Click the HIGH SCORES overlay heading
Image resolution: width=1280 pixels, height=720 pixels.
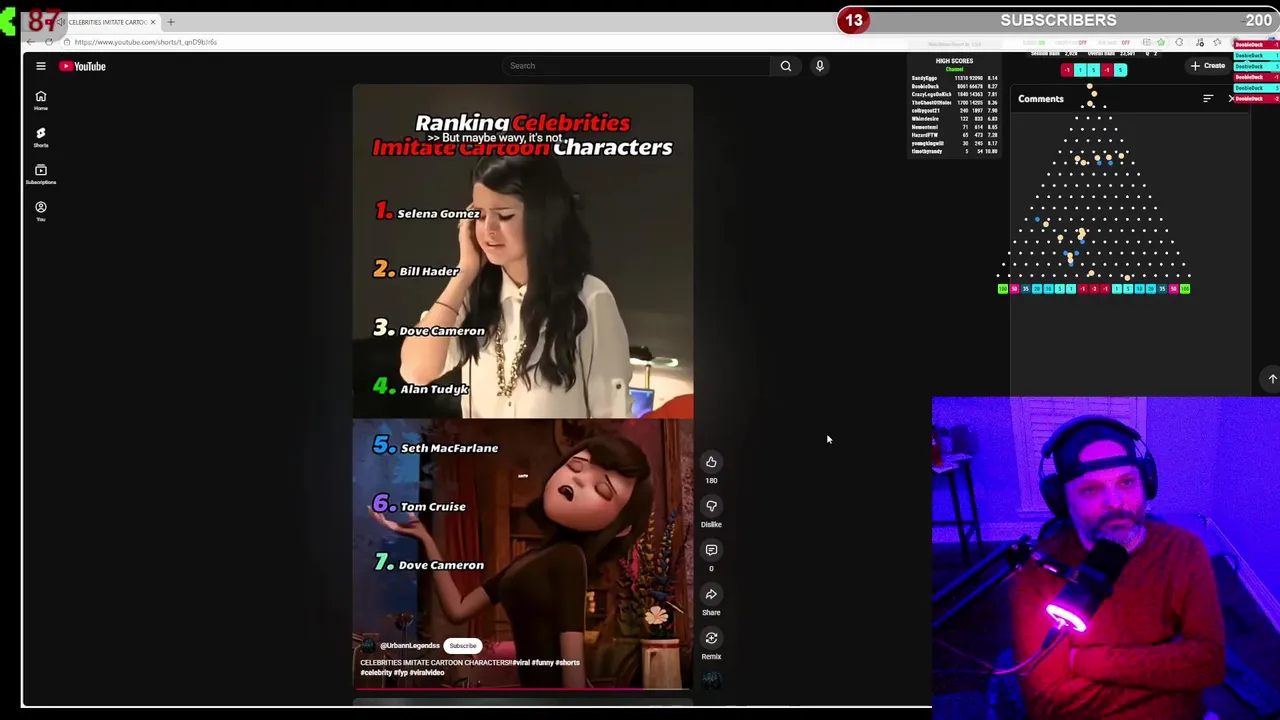(954, 61)
